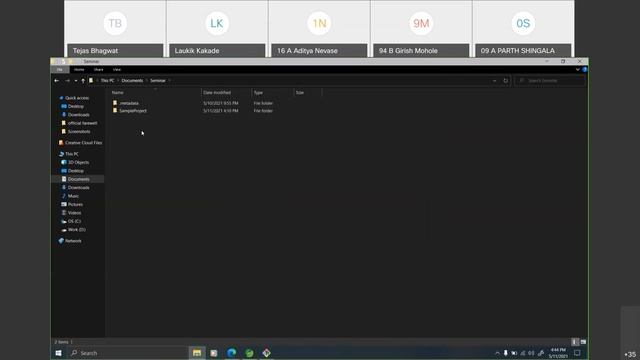Show hidden system tray icons
This screenshot has height=360, width=640.
[497, 353]
